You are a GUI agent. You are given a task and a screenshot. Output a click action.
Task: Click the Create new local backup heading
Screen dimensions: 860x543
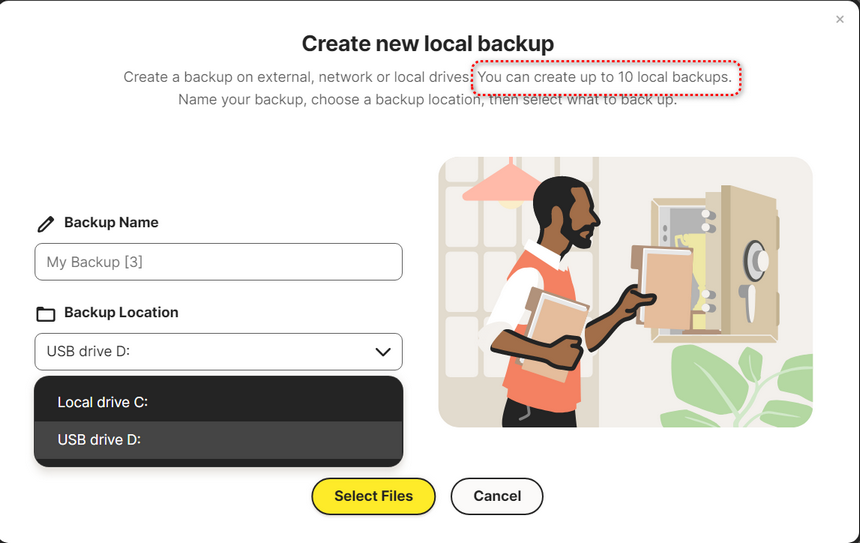pyautogui.click(x=428, y=44)
